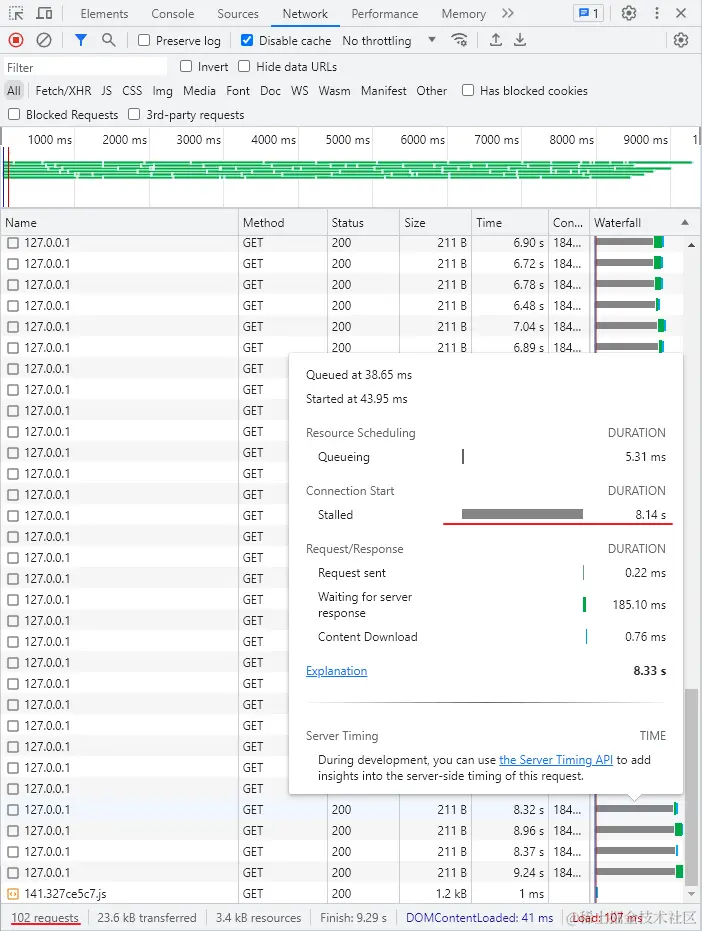702x931 pixels.
Task: Click the 141.327ce5c7.js script icon
Action: pos(12,894)
